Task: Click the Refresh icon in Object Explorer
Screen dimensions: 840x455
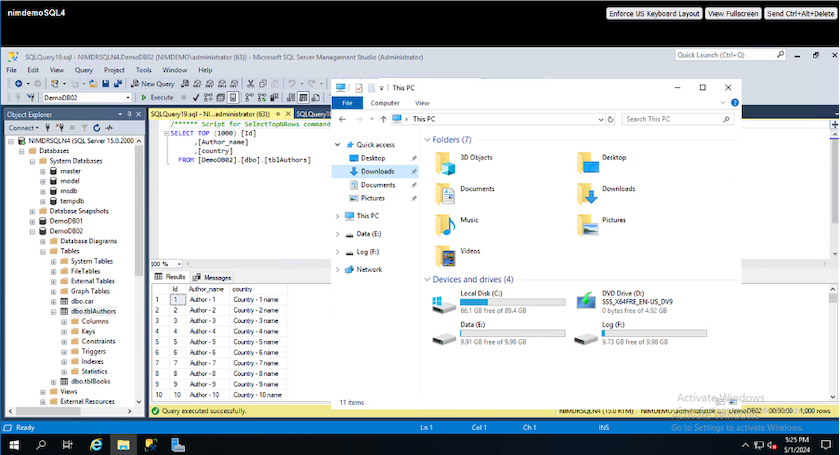Action: (97, 128)
